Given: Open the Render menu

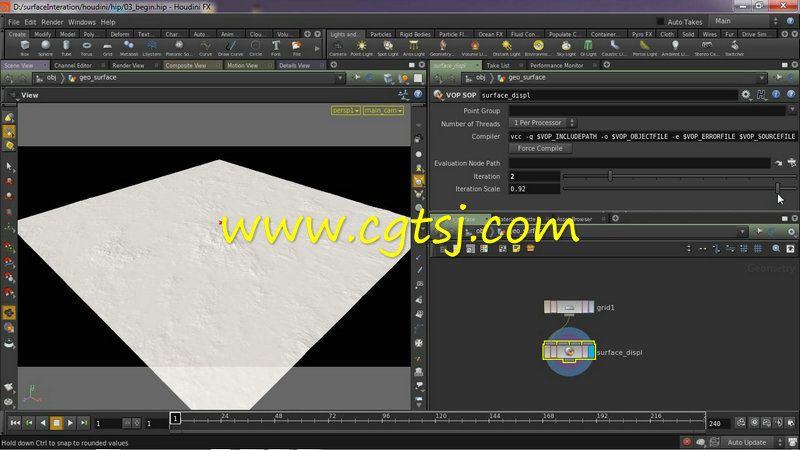Looking at the screenshot, I should tap(52, 22).
